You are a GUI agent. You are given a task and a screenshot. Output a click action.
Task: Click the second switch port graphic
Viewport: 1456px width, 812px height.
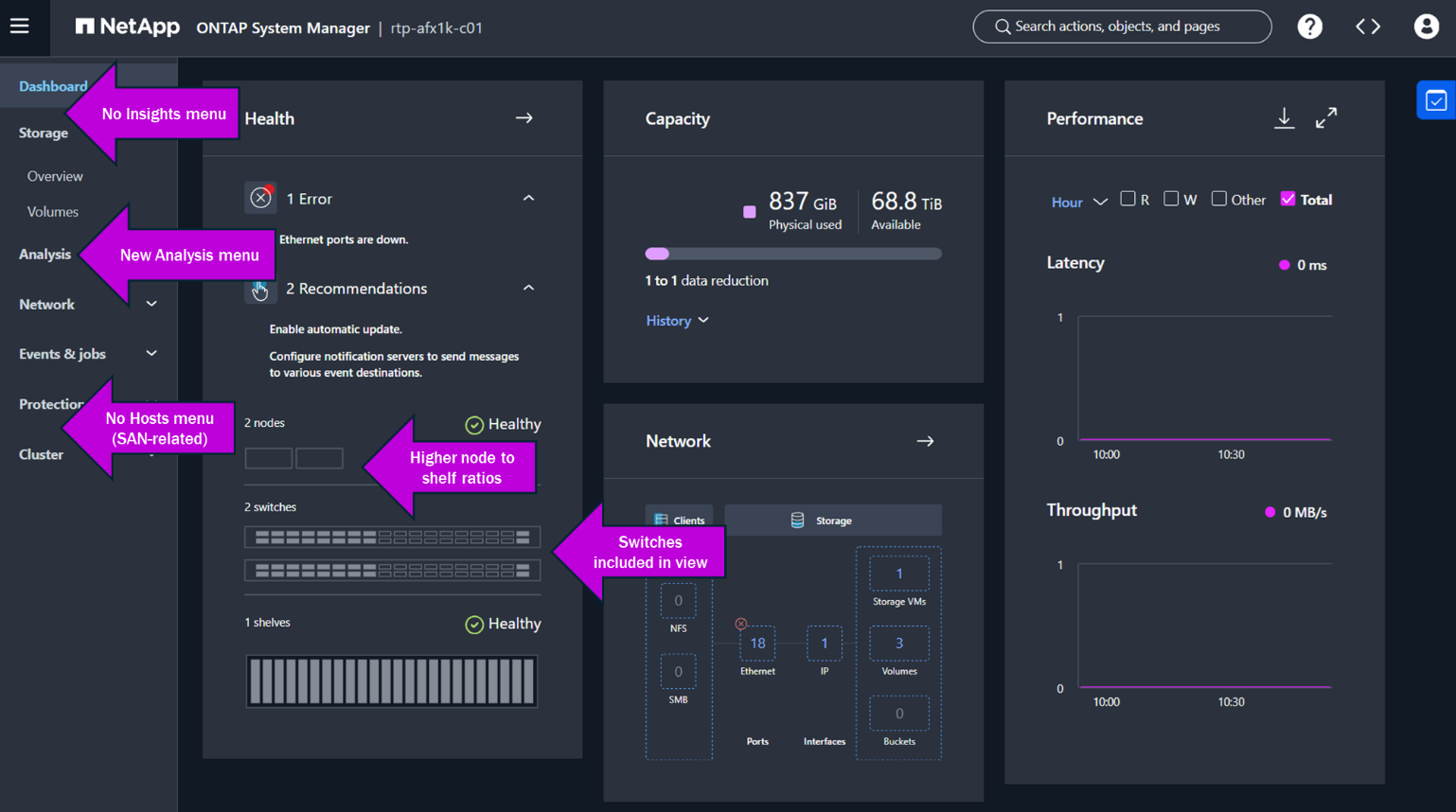392,571
